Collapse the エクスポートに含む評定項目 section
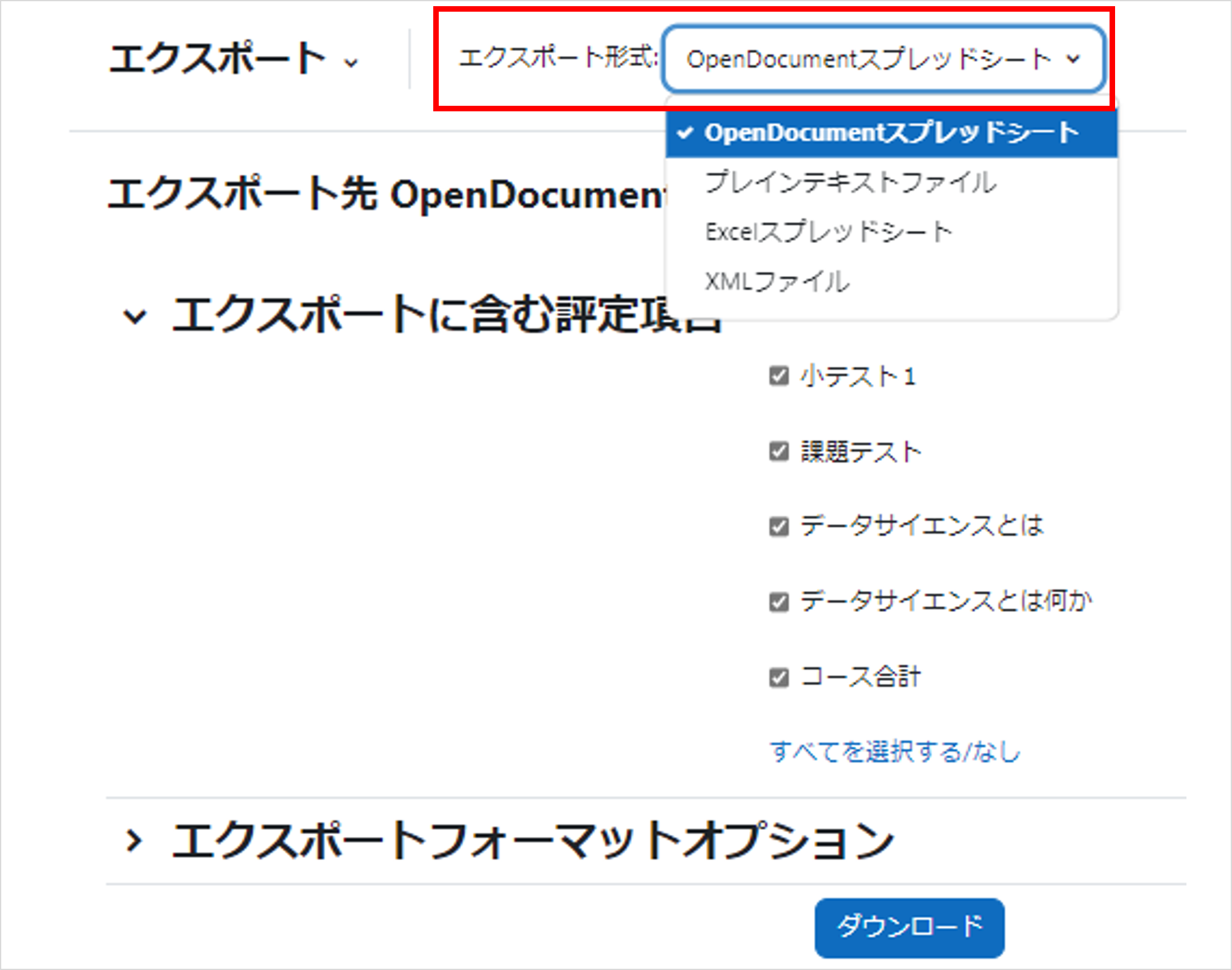This screenshot has width=1232, height=970. click(x=135, y=316)
